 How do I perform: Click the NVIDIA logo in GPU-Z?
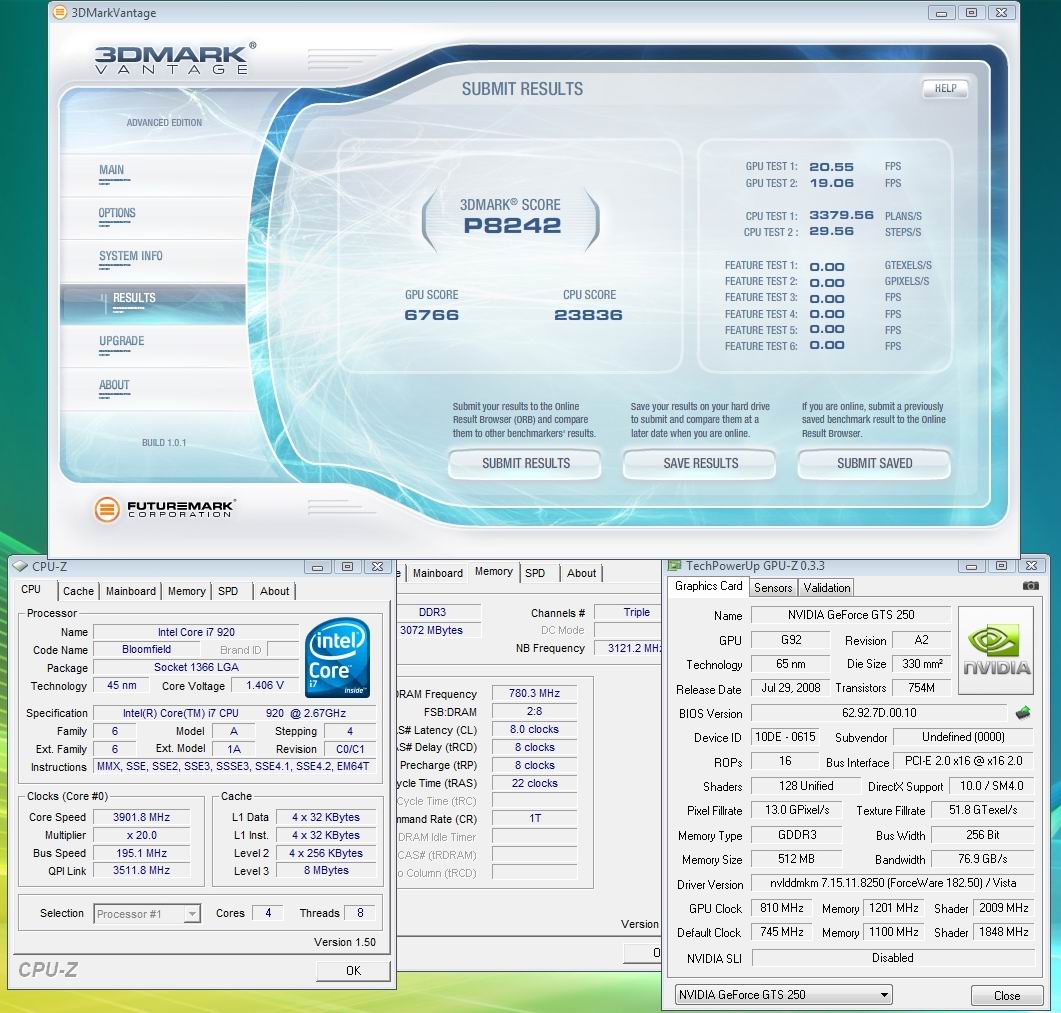tap(996, 651)
